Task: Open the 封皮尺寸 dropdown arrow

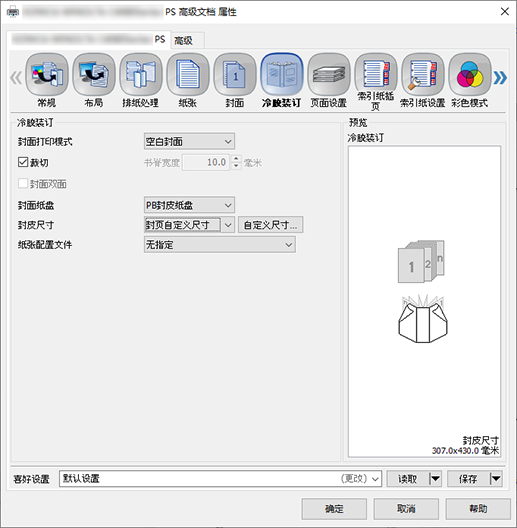Action: (x=228, y=225)
